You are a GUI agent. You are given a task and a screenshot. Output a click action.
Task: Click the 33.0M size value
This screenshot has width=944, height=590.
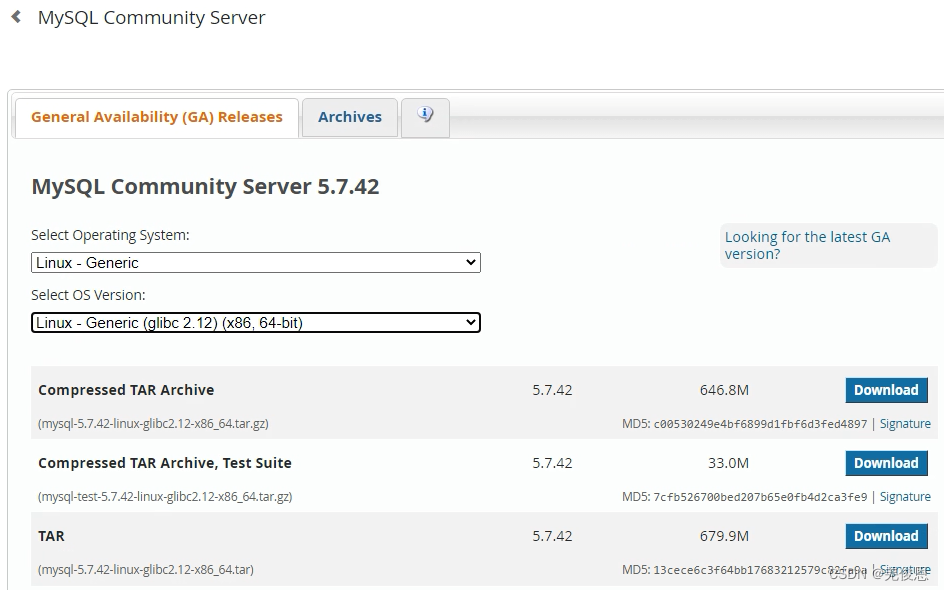click(x=728, y=463)
